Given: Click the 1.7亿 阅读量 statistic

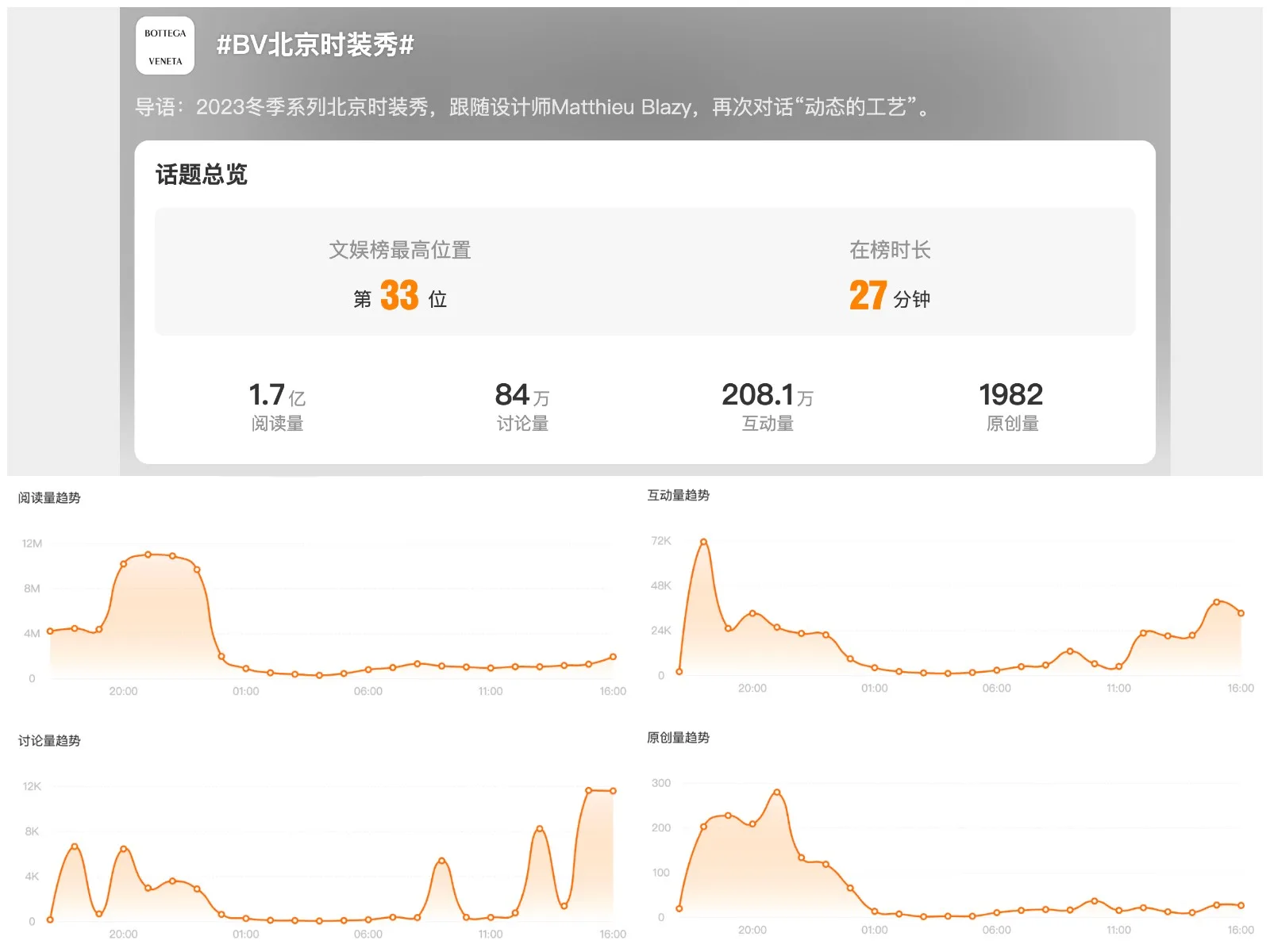Looking at the screenshot, I should (x=277, y=405).
